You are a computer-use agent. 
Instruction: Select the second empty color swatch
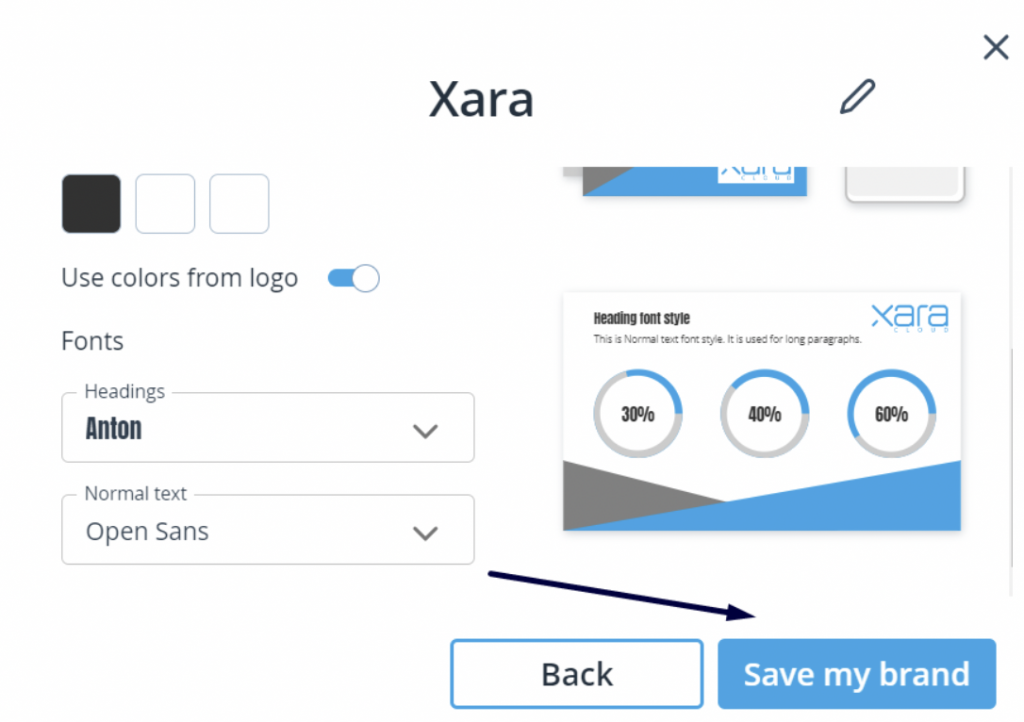165,204
